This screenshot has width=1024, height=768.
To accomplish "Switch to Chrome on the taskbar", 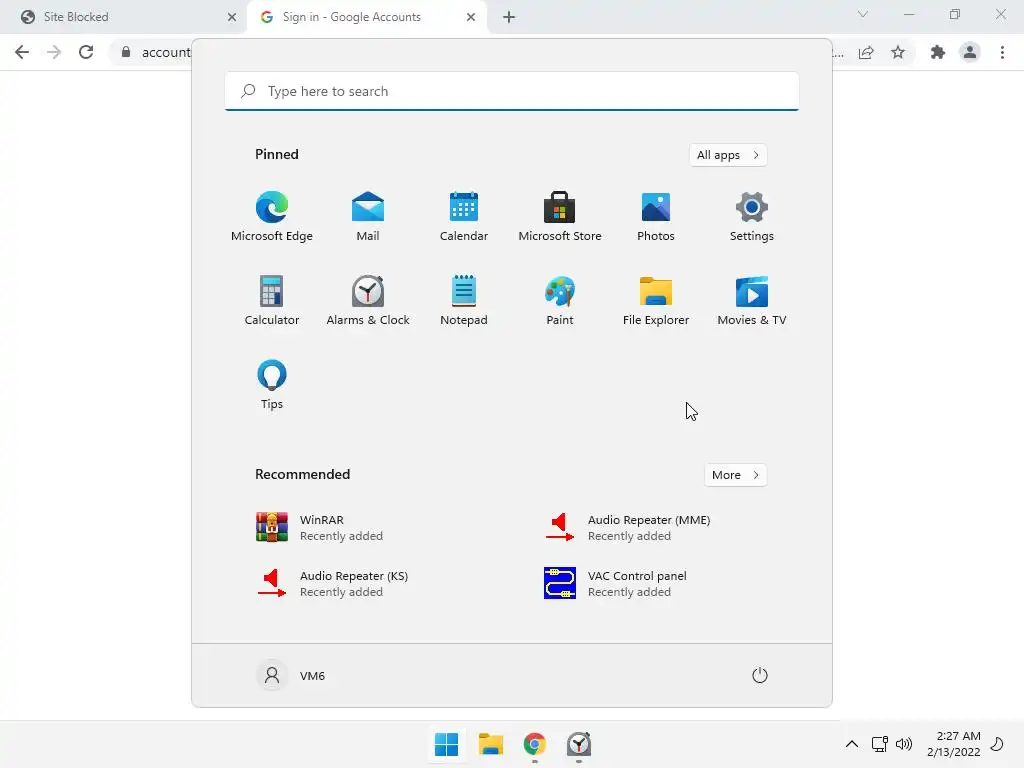I will tap(535, 744).
